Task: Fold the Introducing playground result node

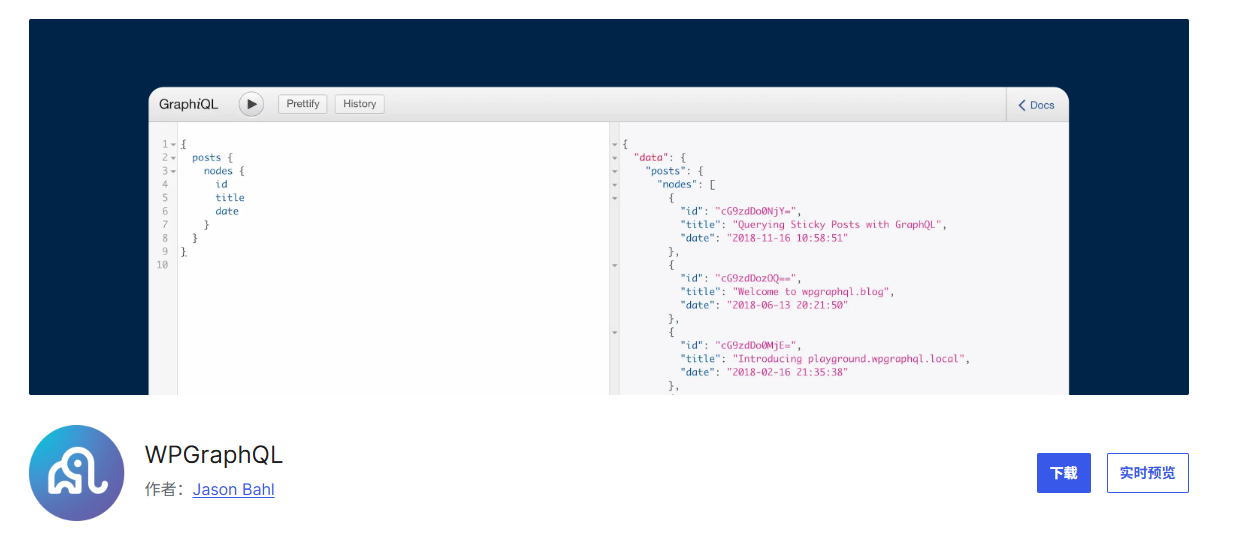Action: click(615, 331)
